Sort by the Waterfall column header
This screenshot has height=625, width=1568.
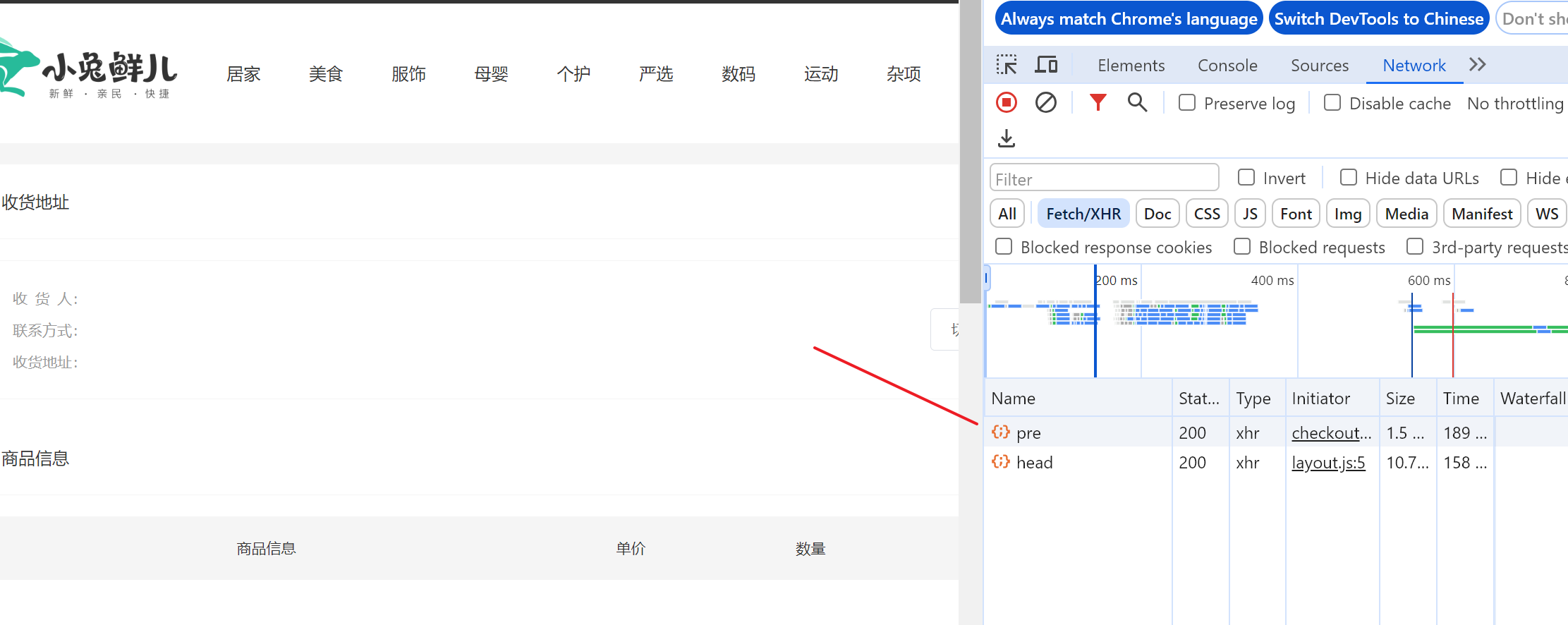pos(1531,398)
